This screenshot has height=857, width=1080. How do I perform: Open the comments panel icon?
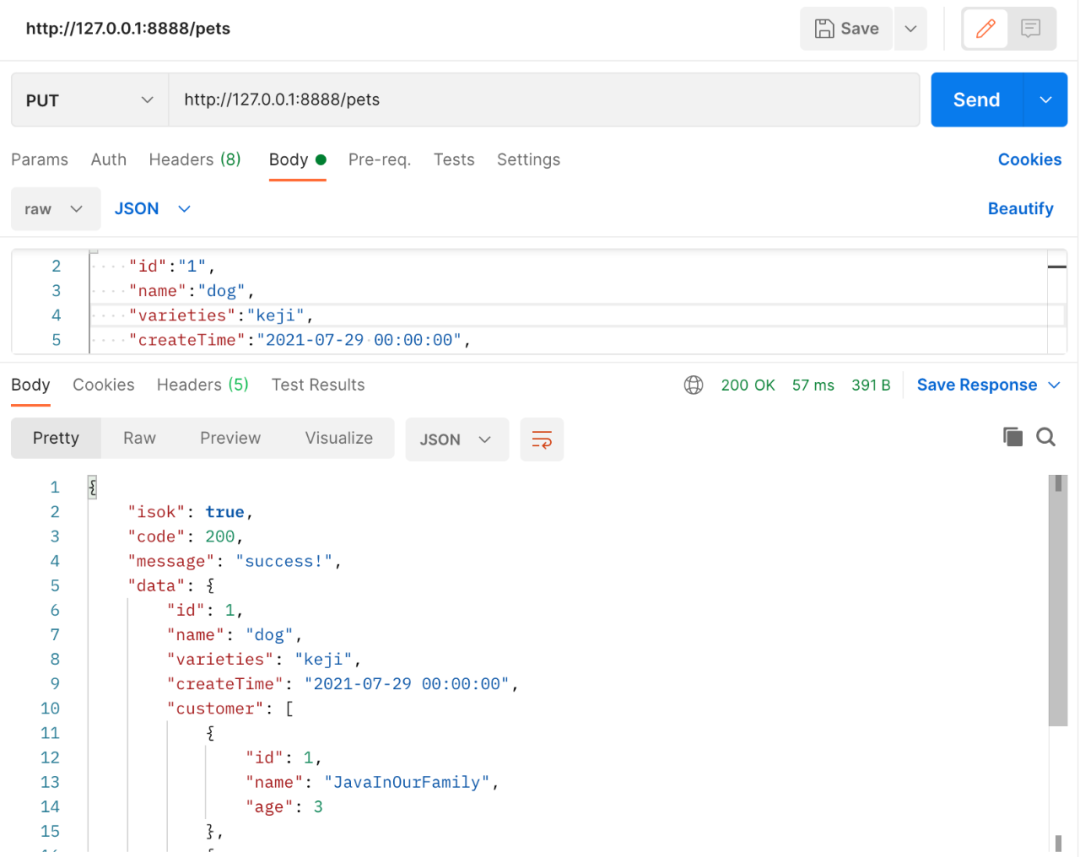pyautogui.click(x=1031, y=29)
